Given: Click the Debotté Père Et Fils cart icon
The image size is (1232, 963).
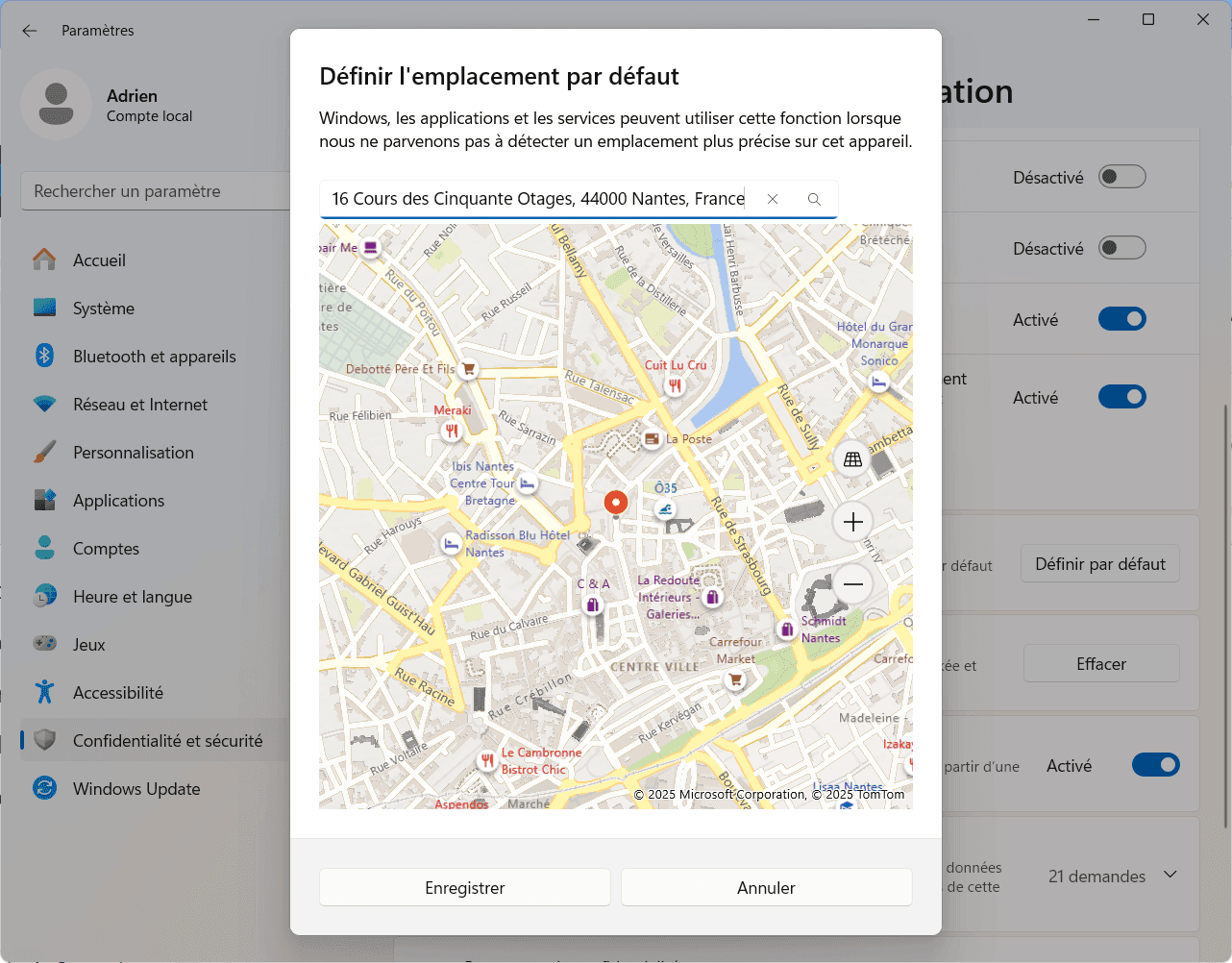Looking at the screenshot, I should pyautogui.click(x=469, y=368).
